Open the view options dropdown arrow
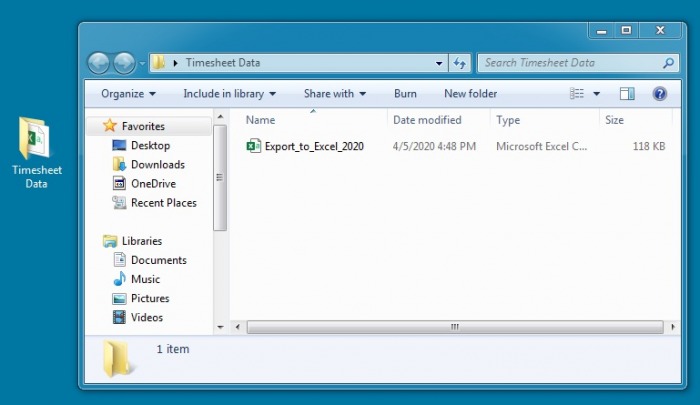700x405 pixels. [596, 94]
